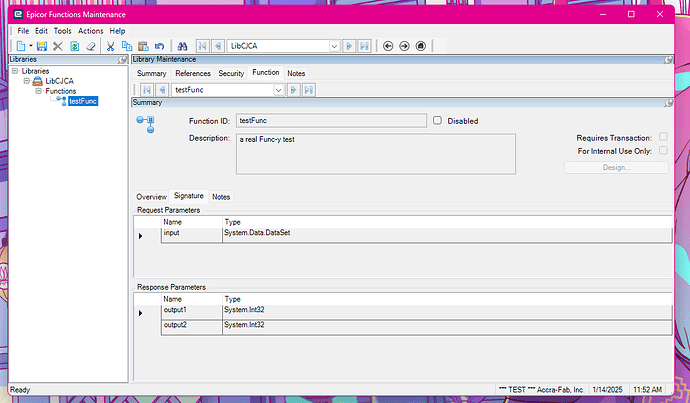Click the Function ID field

click(331, 121)
